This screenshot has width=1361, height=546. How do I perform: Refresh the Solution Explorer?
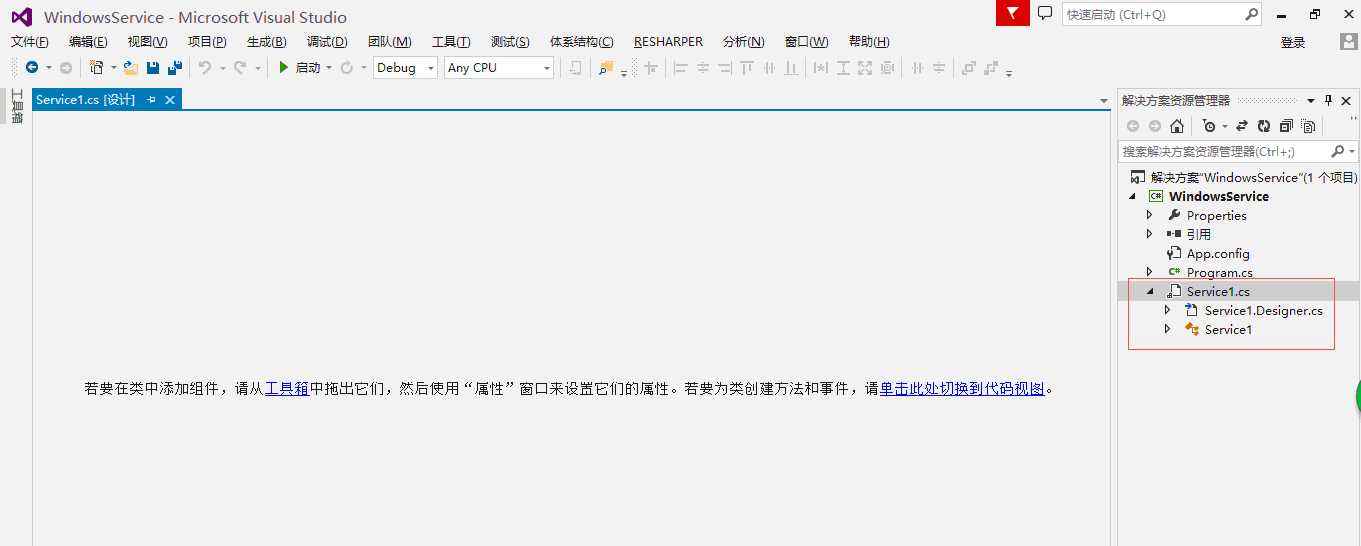pos(1264,126)
